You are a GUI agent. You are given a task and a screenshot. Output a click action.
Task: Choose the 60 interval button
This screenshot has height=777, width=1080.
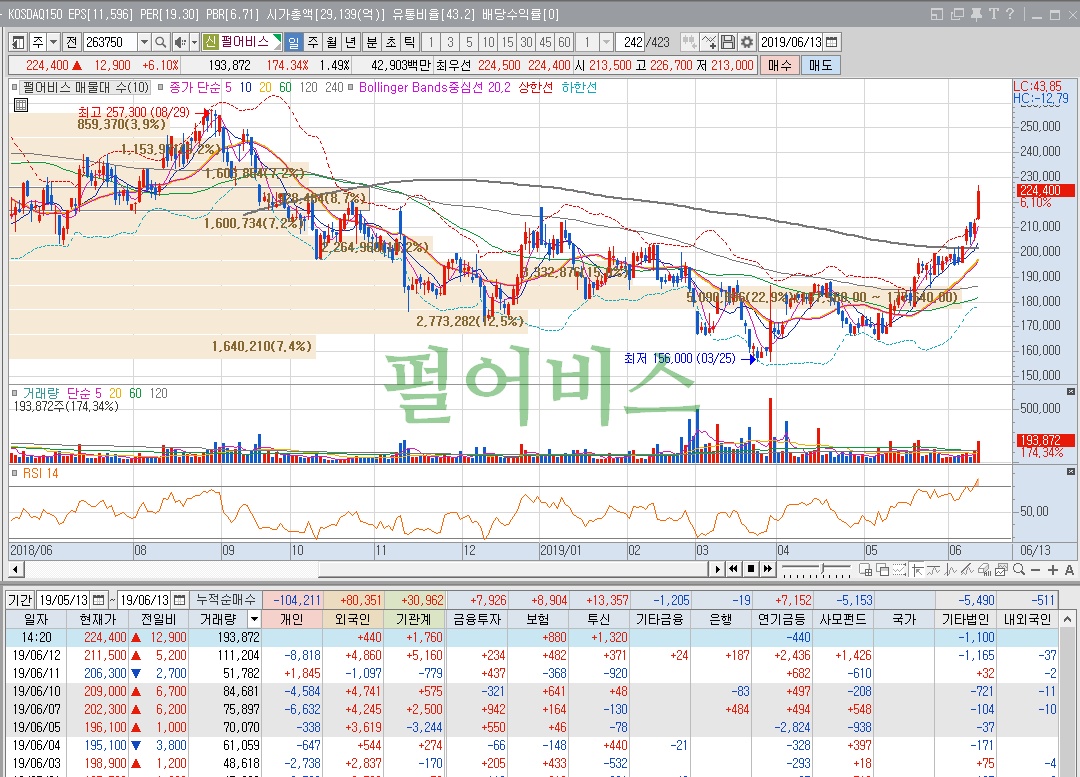564,42
